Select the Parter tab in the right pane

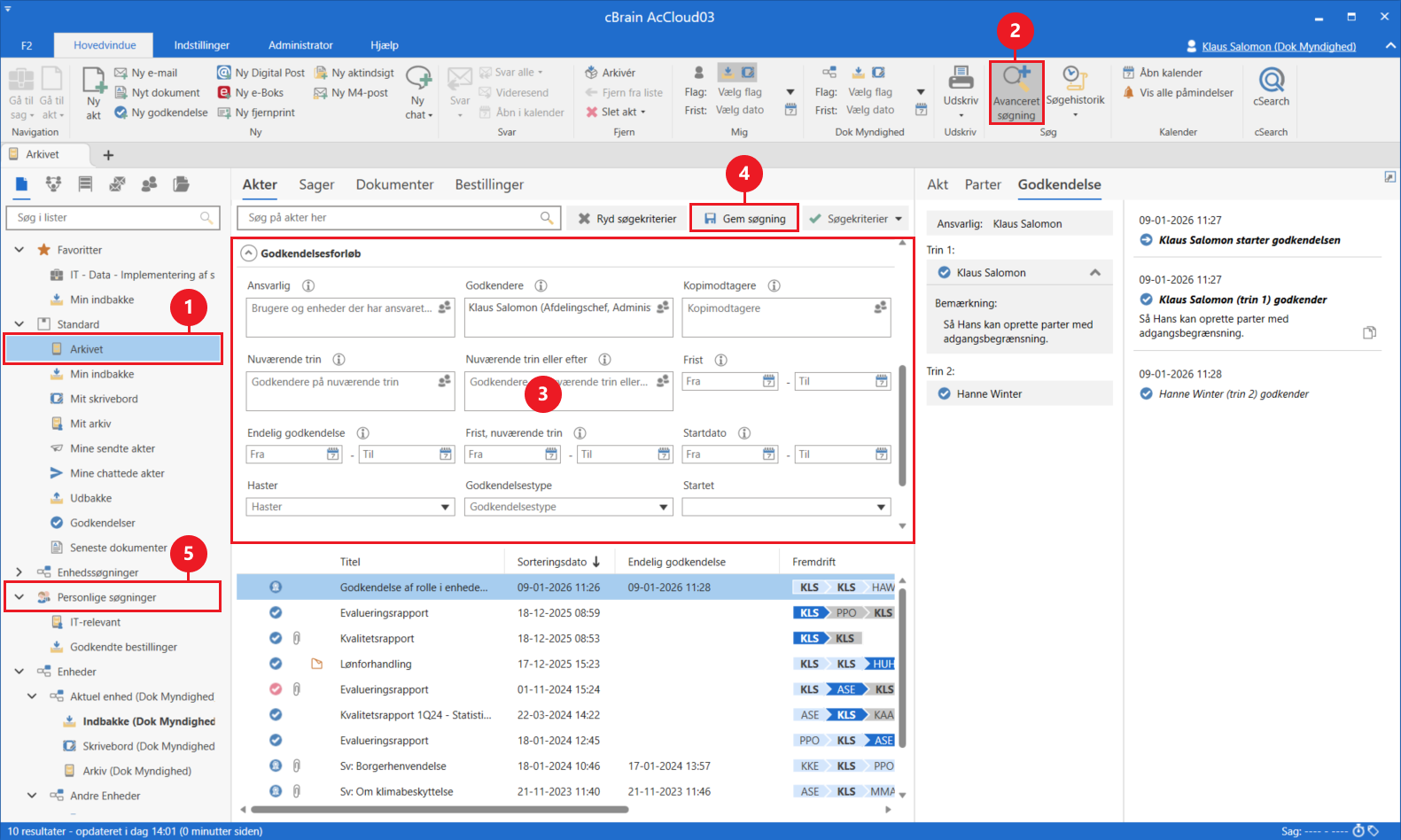[983, 184]
